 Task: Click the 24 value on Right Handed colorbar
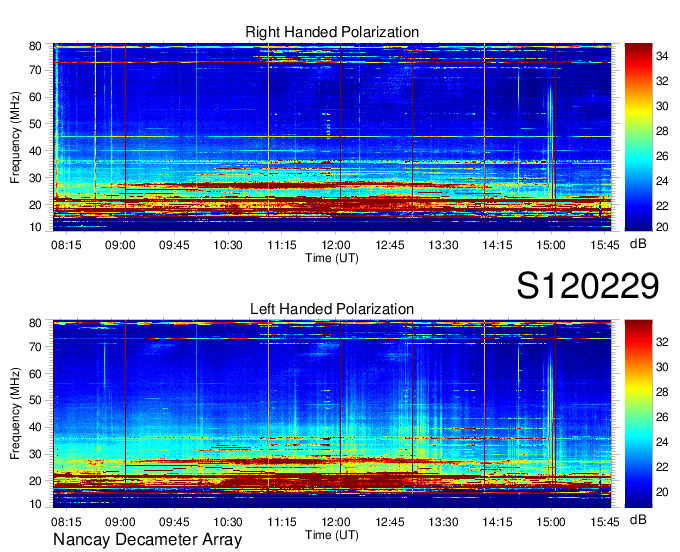tap(662, 181)
